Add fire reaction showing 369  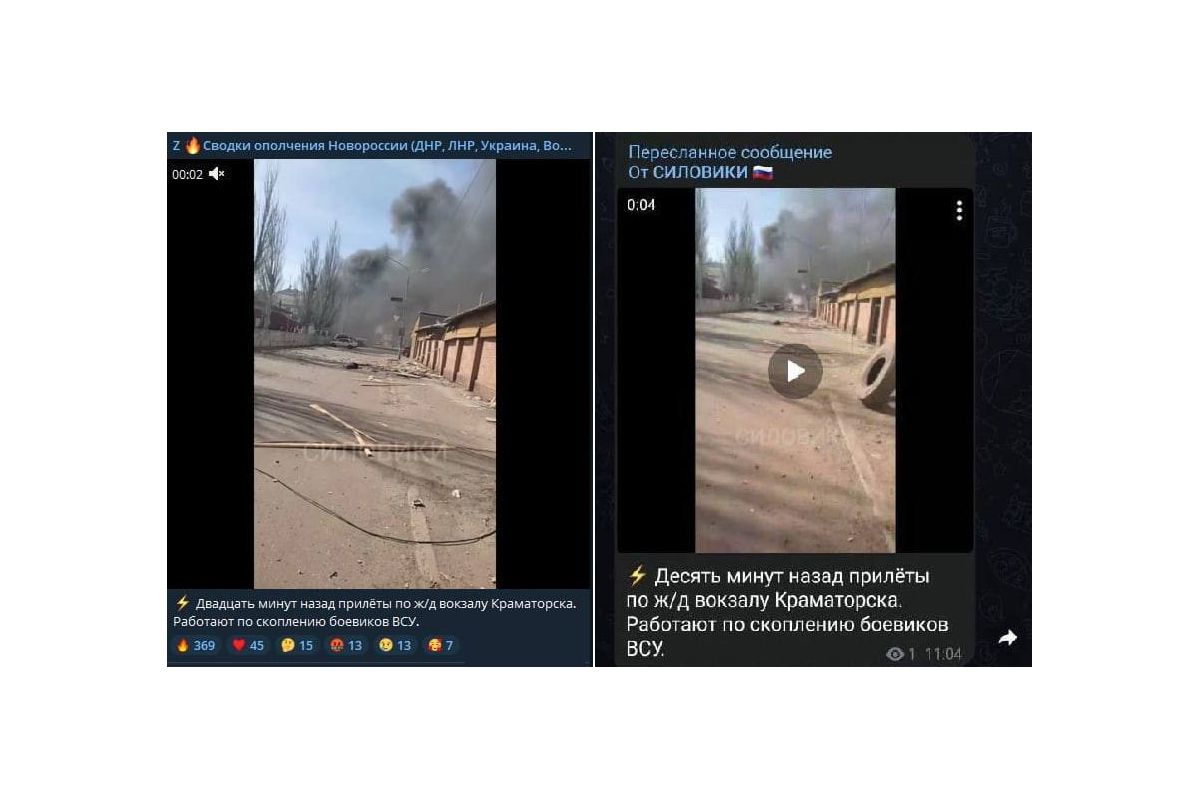tap(196, 645)
